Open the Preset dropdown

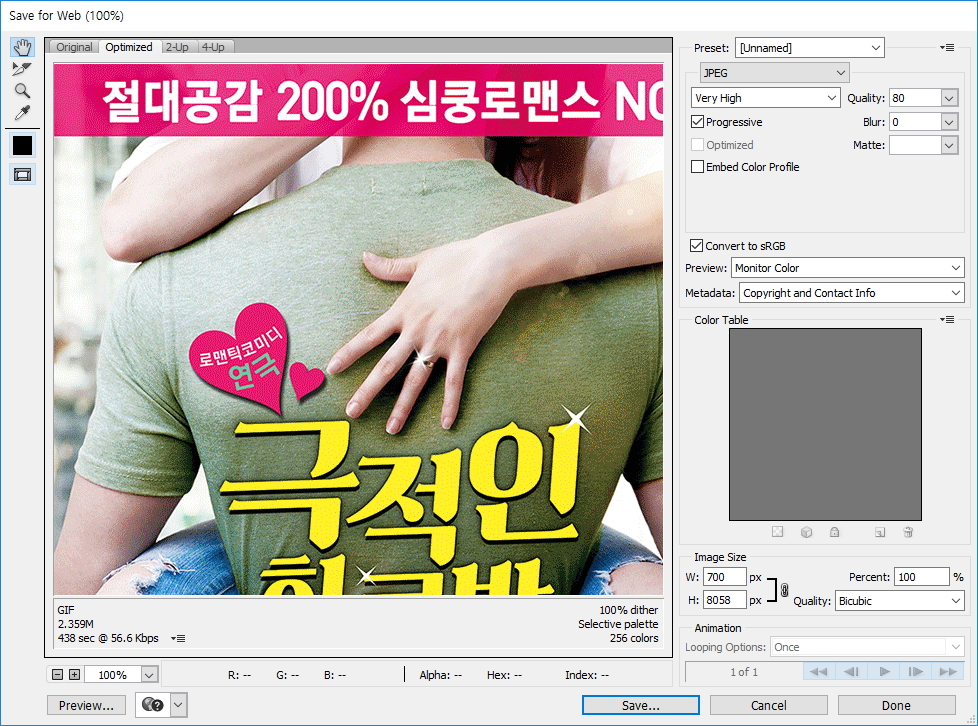[810, 48]
